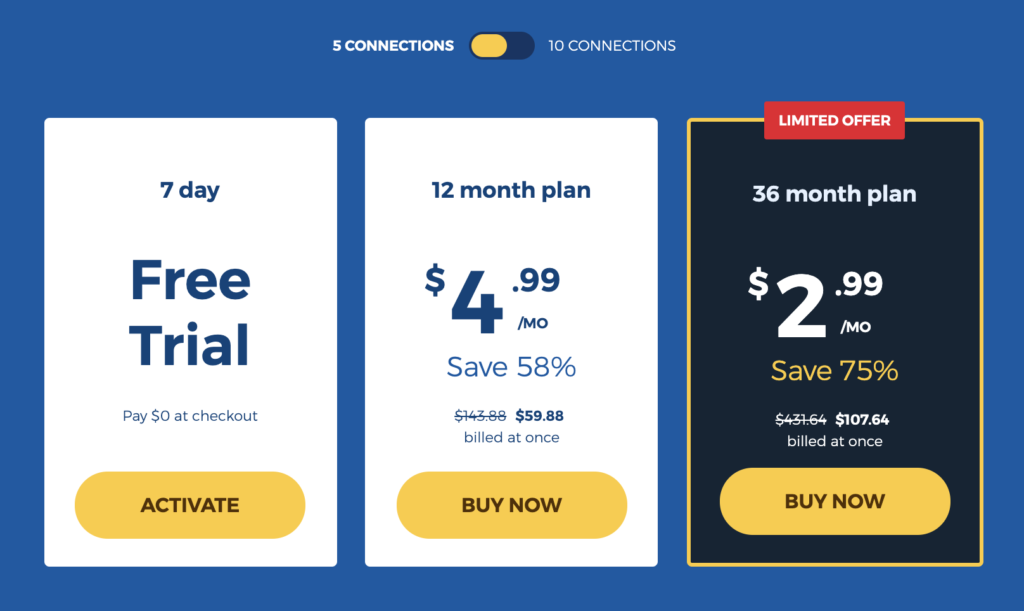Click the $107.64 billed price
Viewport: 1024px width, 611px height.
[x=862, y=420]
